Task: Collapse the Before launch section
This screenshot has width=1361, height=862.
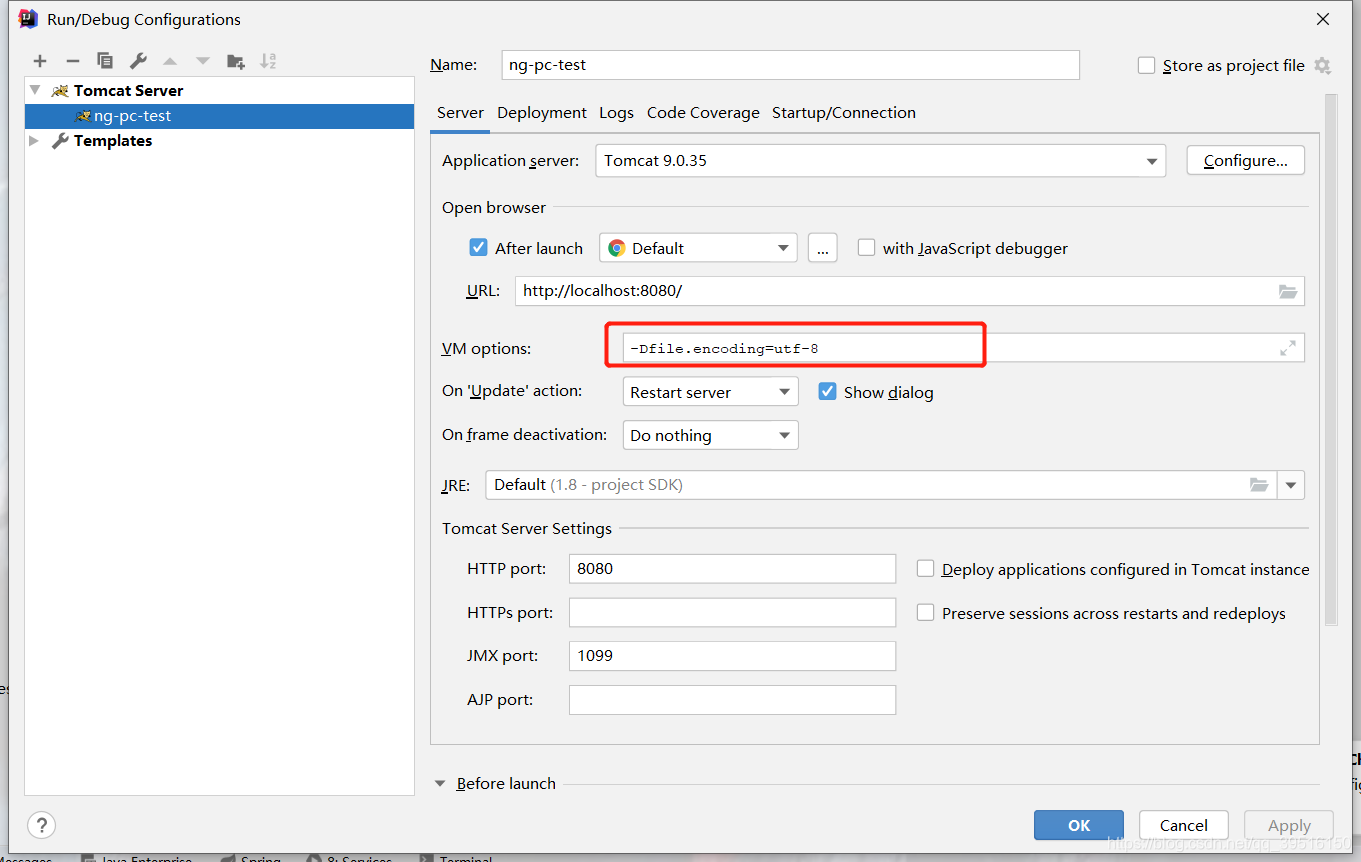Action: (x=440, y=784)
